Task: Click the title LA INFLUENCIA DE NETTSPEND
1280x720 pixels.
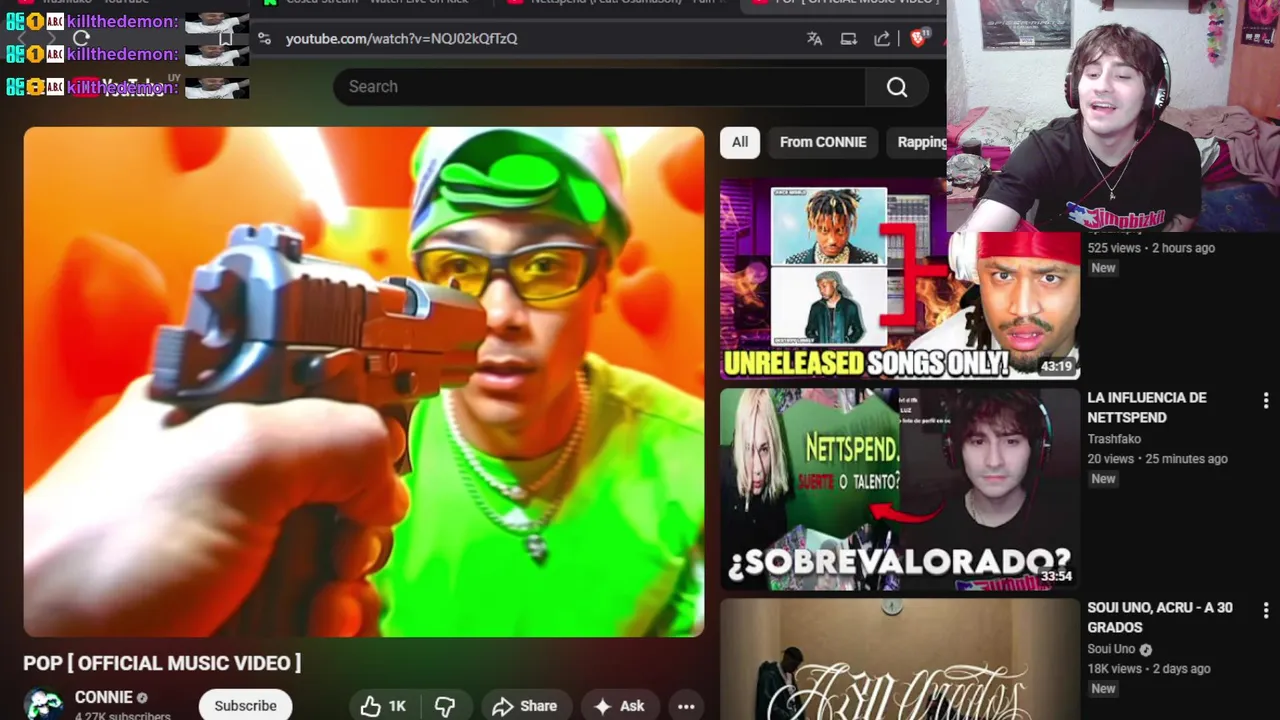Action: pos(1147,407)
